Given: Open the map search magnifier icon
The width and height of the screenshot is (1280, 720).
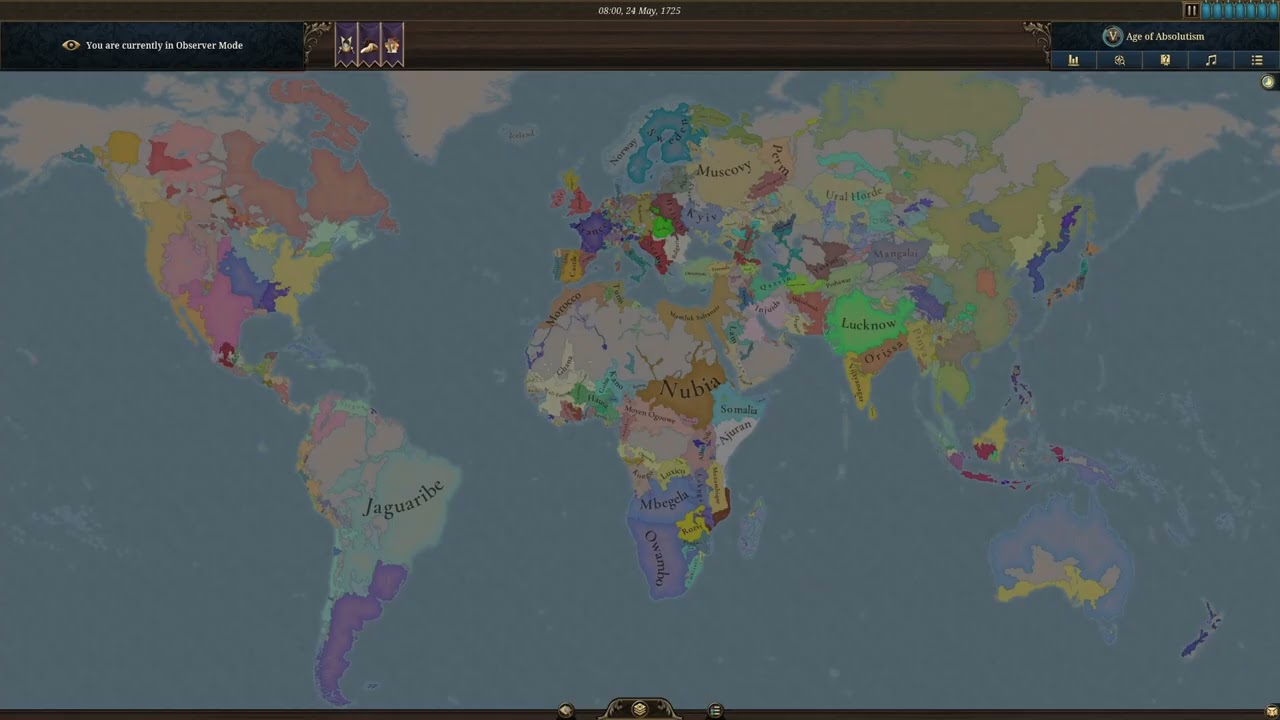Looking at the screenshot, I should click(1119, 60).
